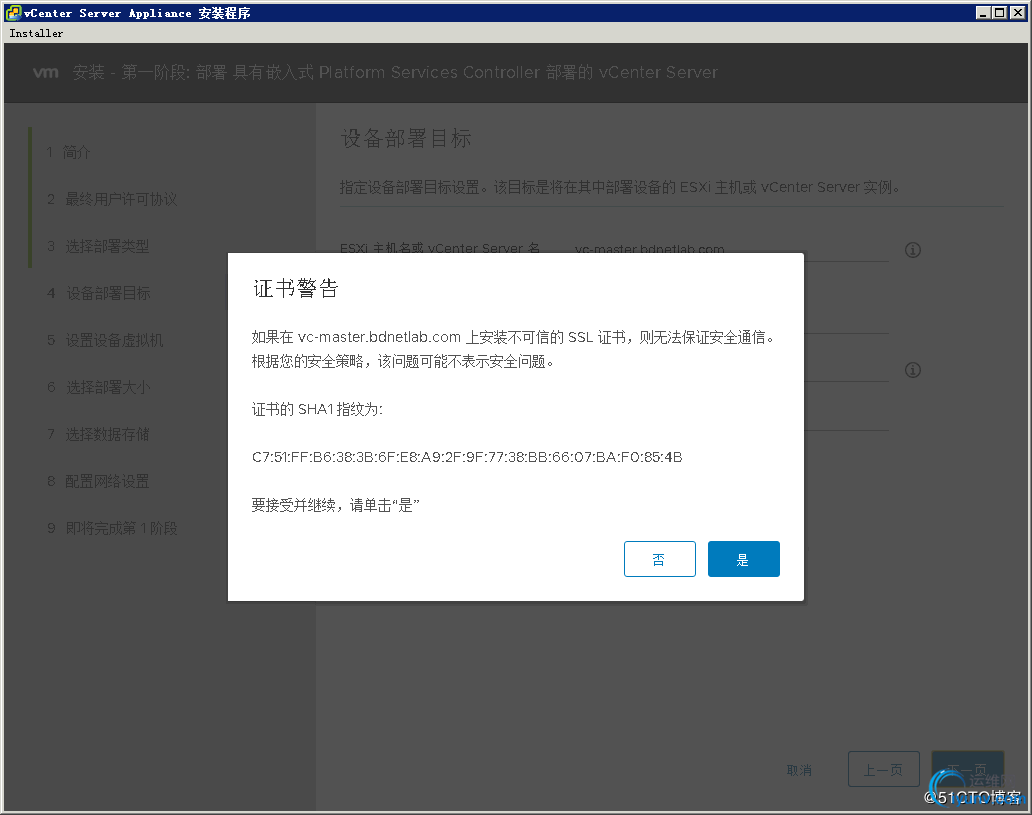This screenshot has width=1032, height=815.
Task: Click the SHA1 fingerprint text C7:51:FF:B6…
Action: click(x=467, y=457)
